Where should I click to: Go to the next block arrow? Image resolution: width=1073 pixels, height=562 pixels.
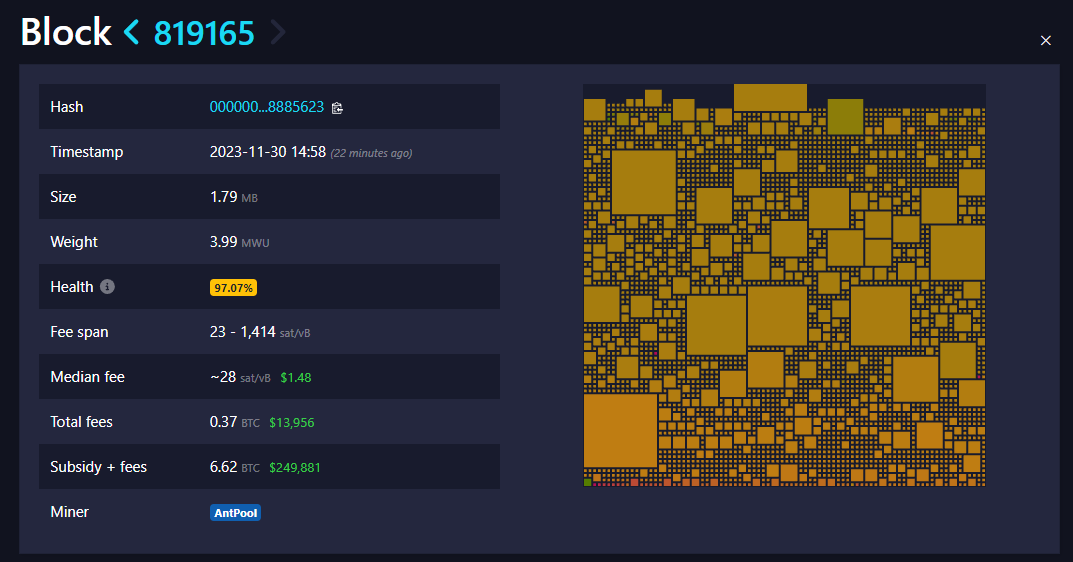278,32
